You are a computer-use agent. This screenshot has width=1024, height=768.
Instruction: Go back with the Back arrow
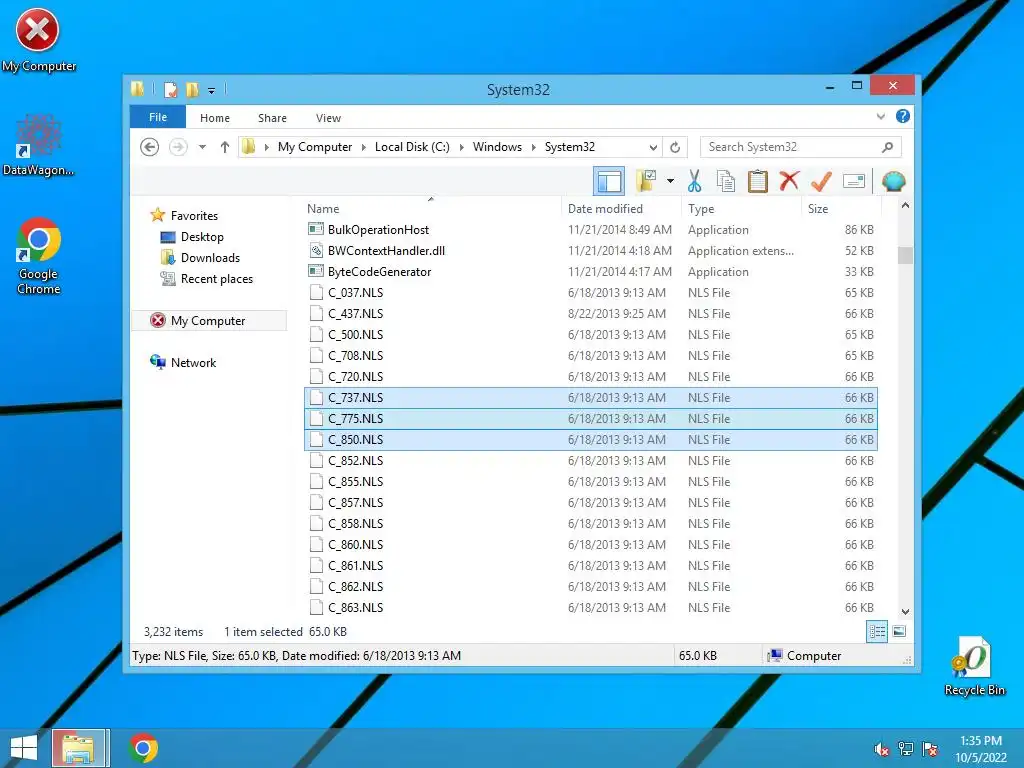point(150,147)
